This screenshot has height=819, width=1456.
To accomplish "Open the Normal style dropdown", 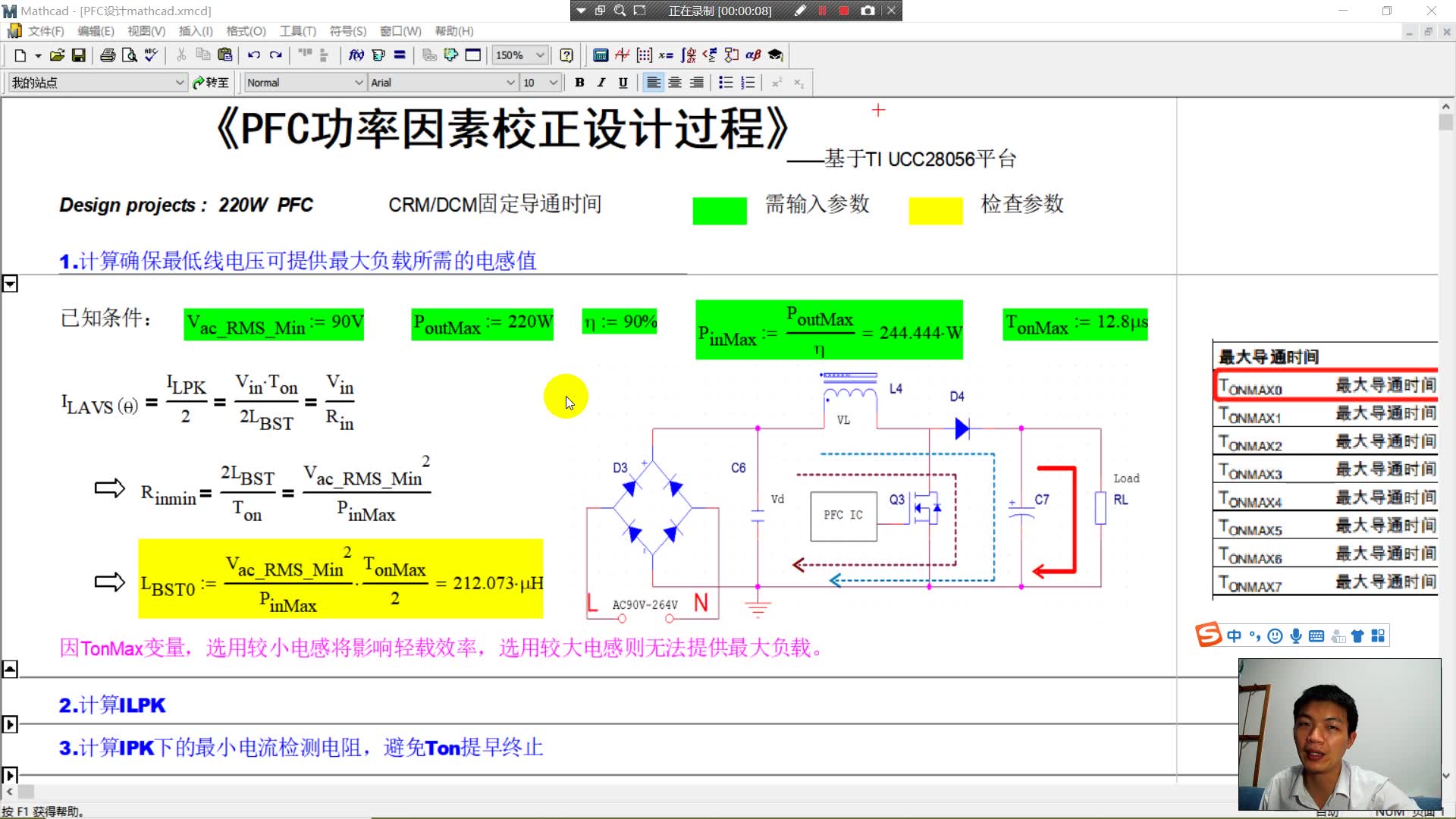I will (357, 82).
